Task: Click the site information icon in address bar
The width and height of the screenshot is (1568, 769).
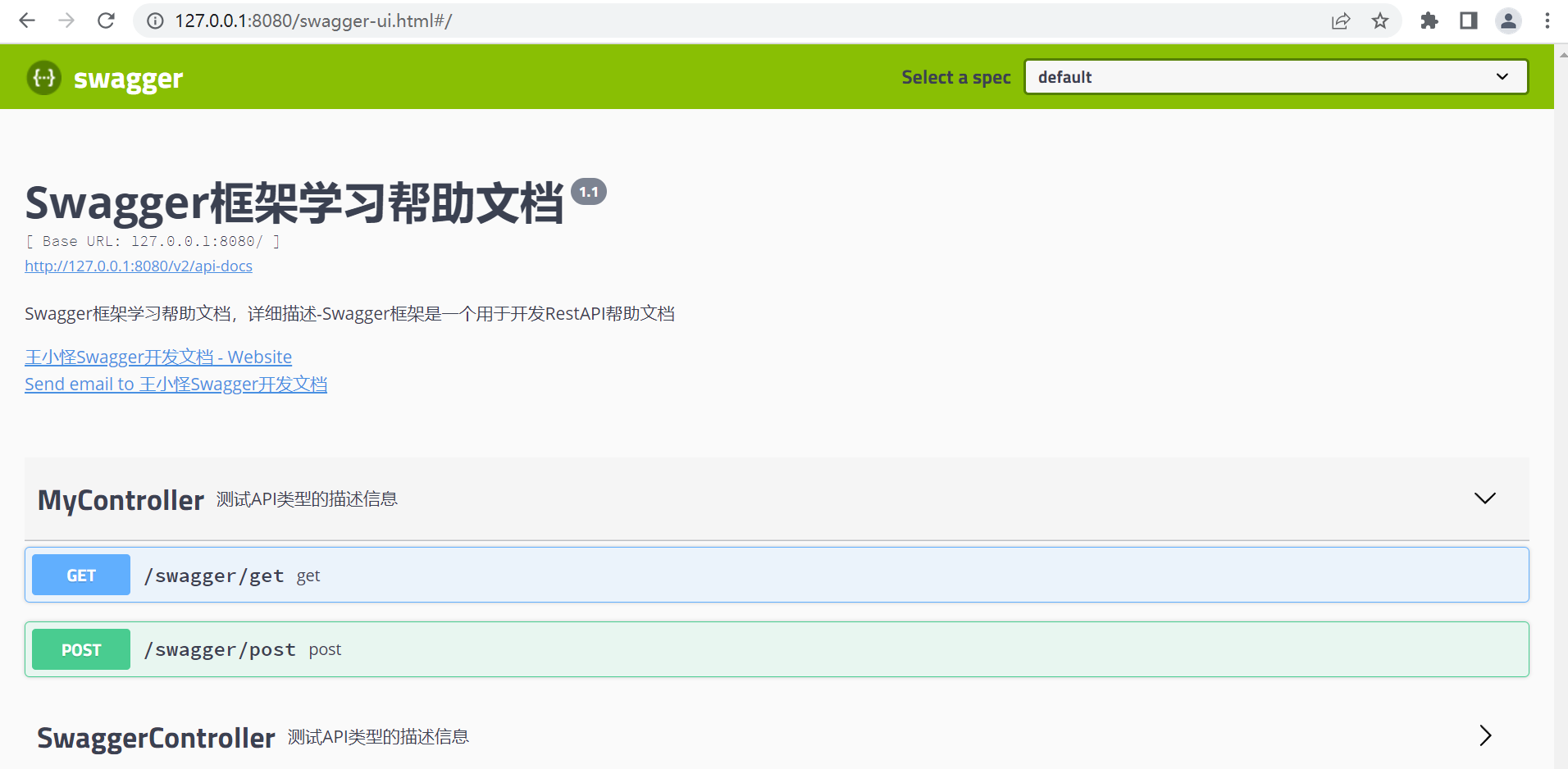Action: click(155, 21)
